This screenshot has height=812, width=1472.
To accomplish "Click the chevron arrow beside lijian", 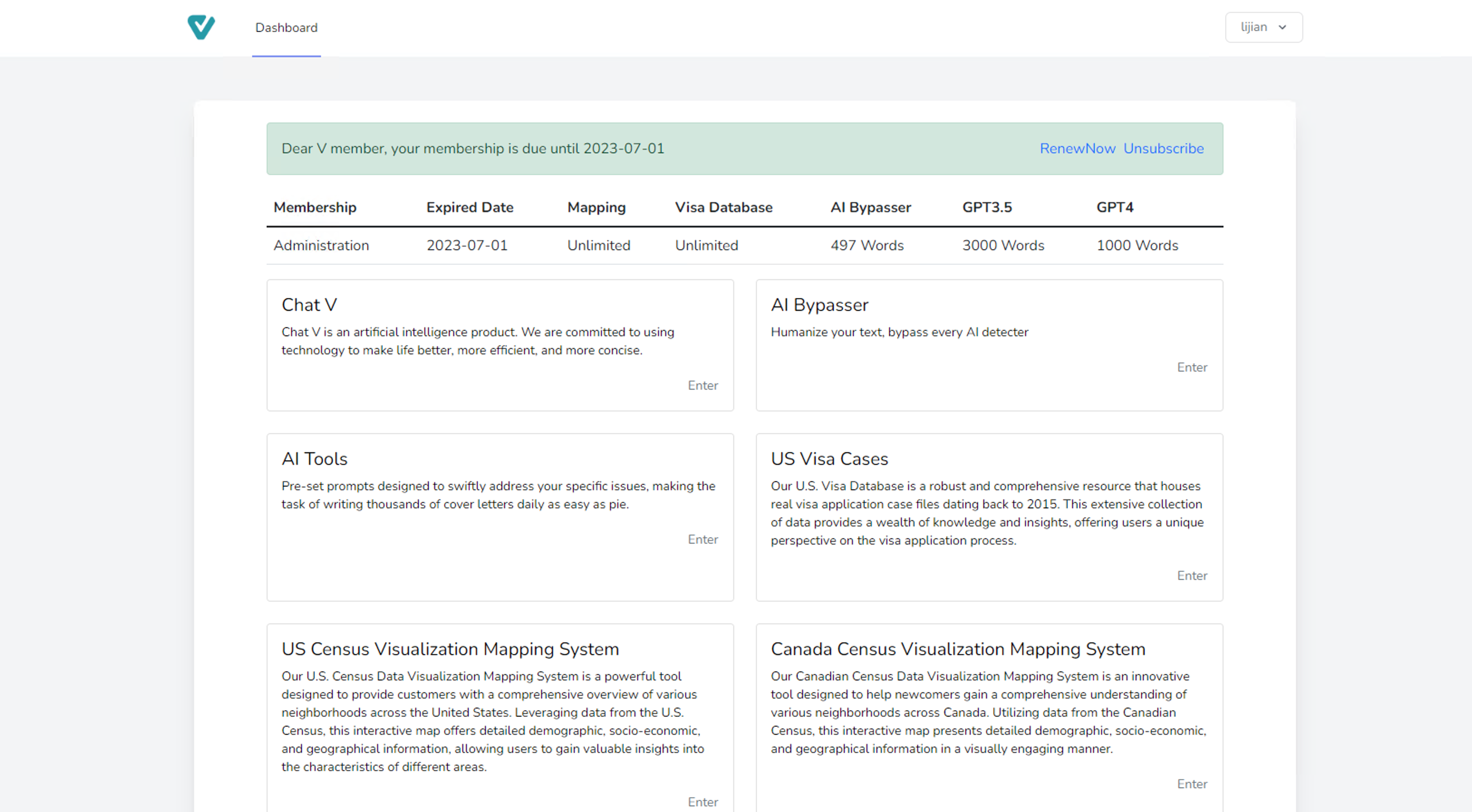I will click(x=1282, y=28).
